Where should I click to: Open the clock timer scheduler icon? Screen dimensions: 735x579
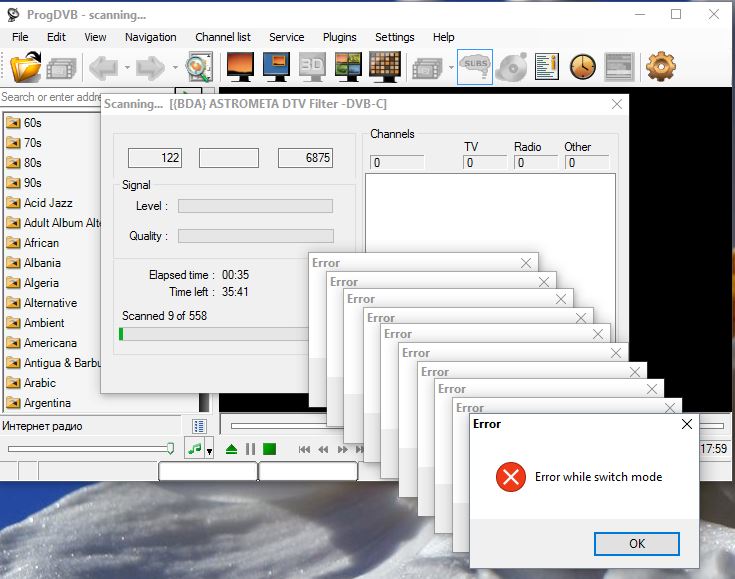pos(582,67)
